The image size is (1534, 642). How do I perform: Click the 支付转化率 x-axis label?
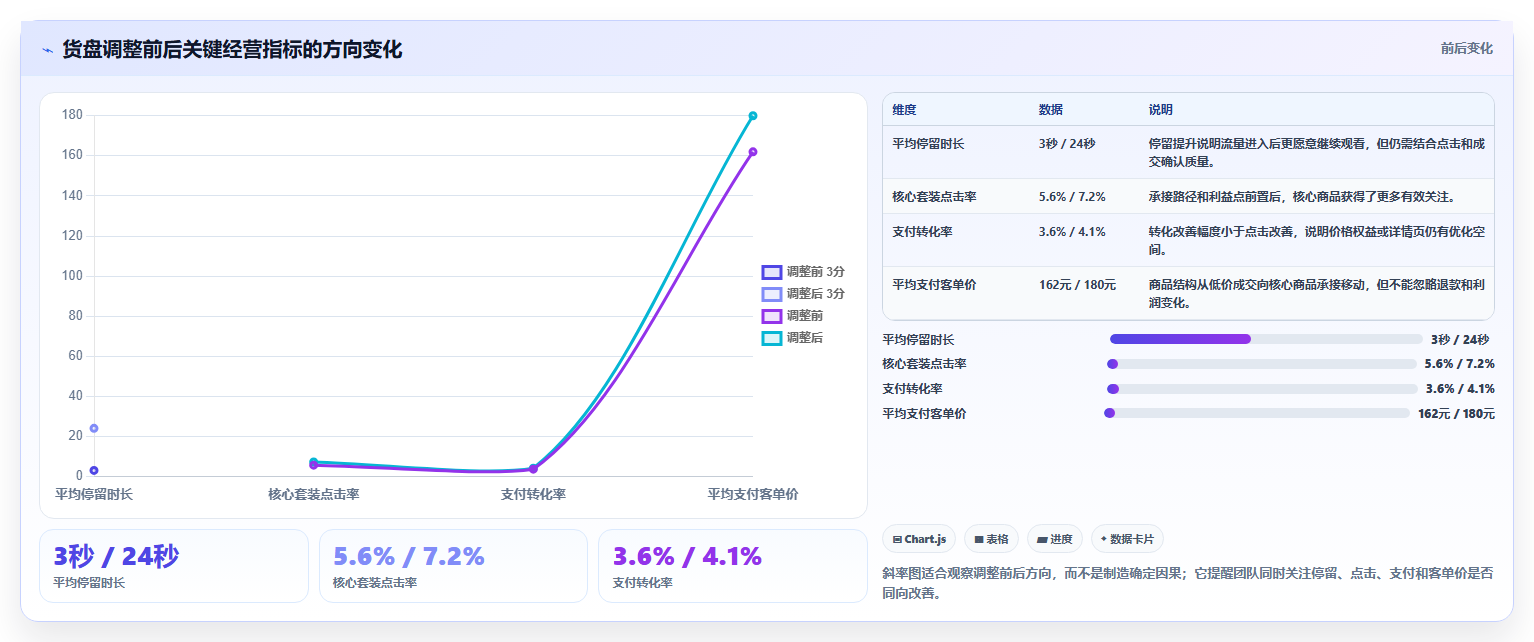[x=533, y=494]
